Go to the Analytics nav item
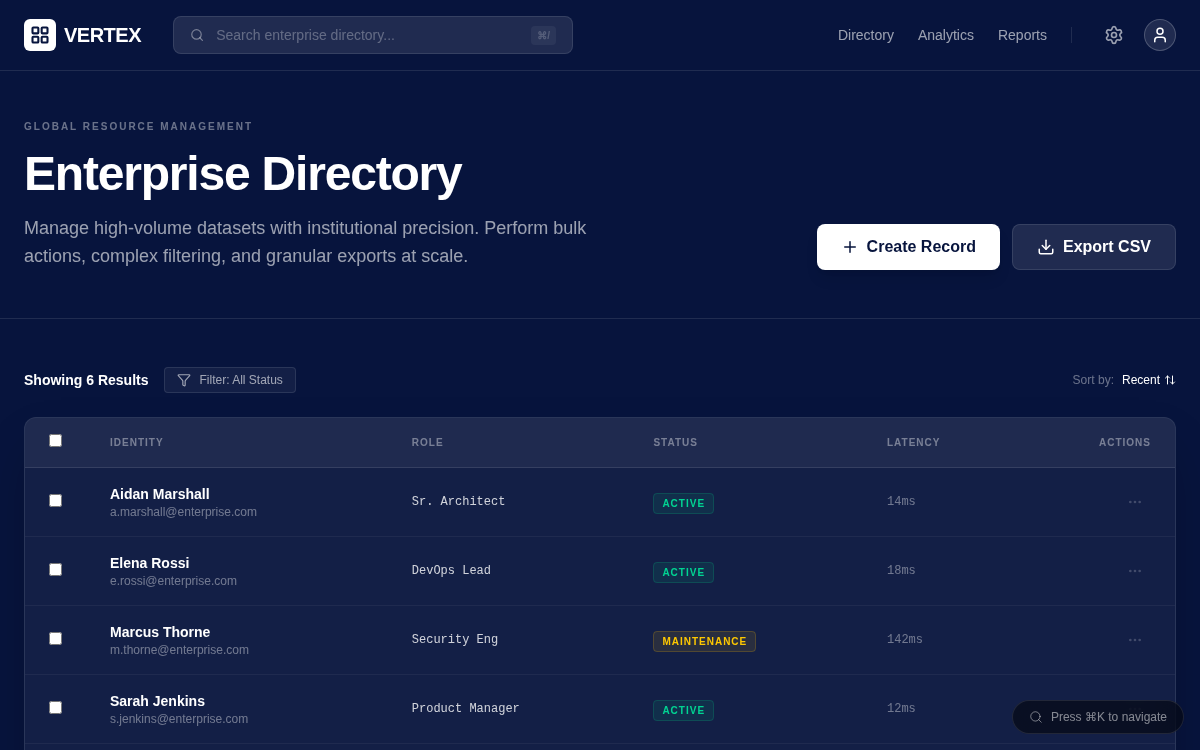Image resolution: width=1200 pixels, height=750 pixels. pos(946,35)
